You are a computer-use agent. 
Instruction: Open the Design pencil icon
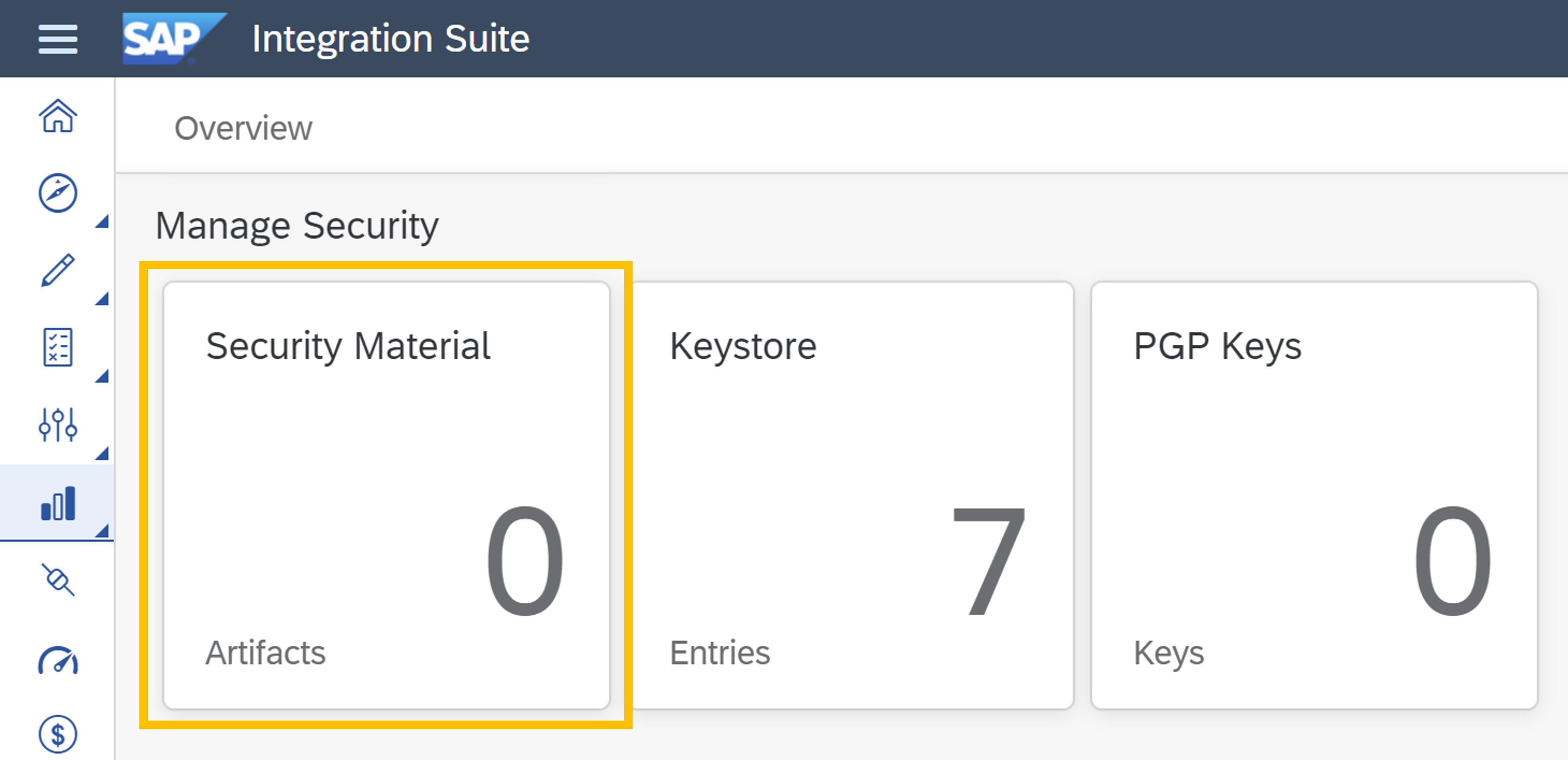pyautogui.click(x=58, y=270)
